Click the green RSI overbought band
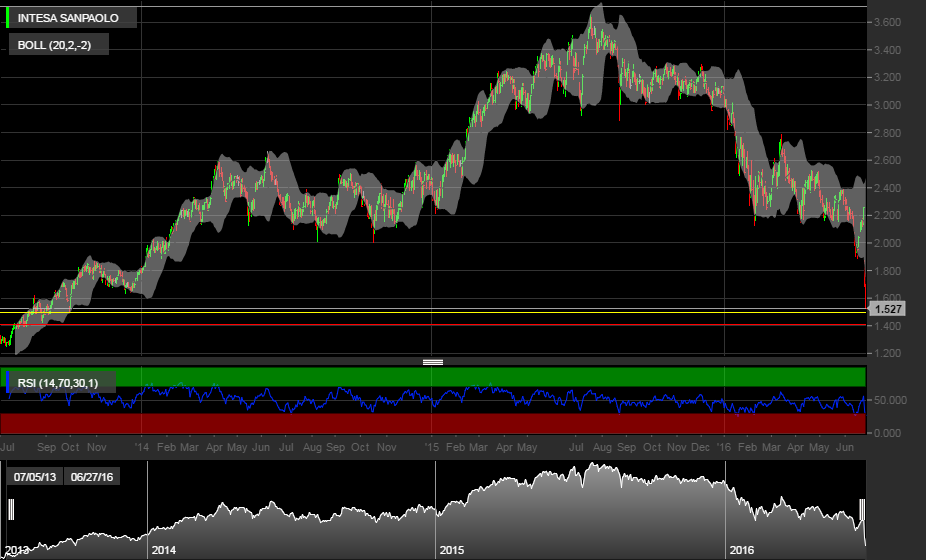 [x=500, y=376]
